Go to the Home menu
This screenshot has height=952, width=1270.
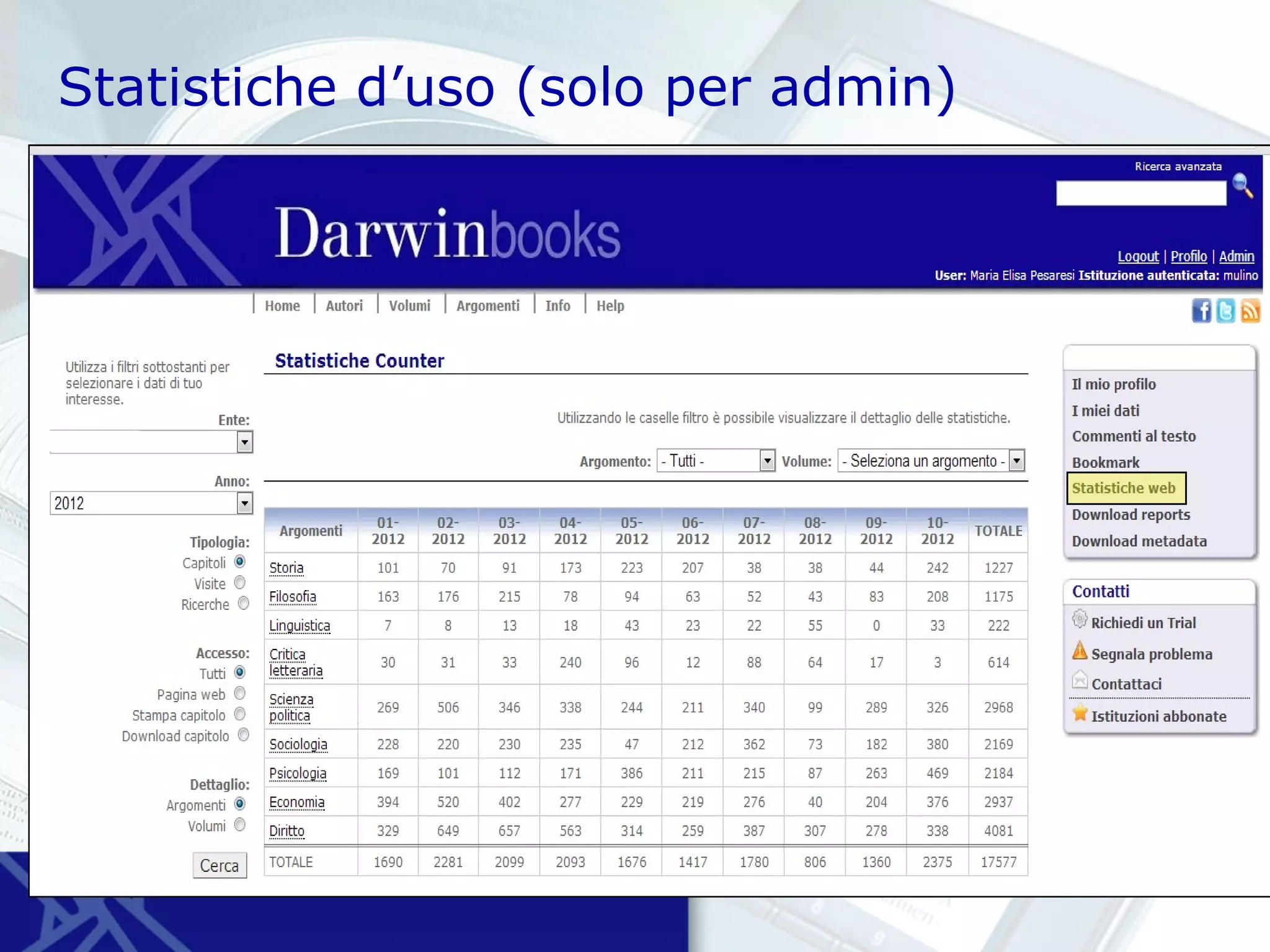(x=282, y=306)
